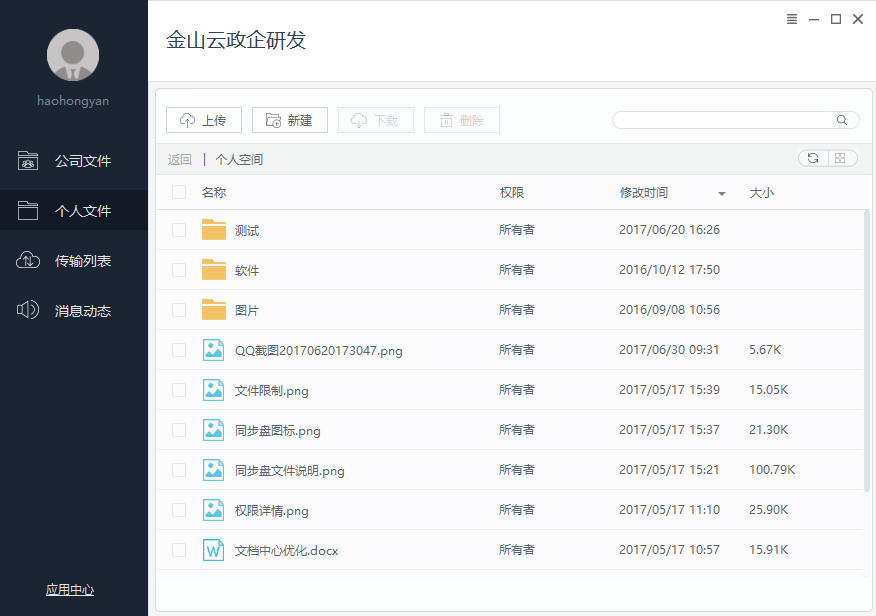
Task: Minimize the window
Action: 814,20
